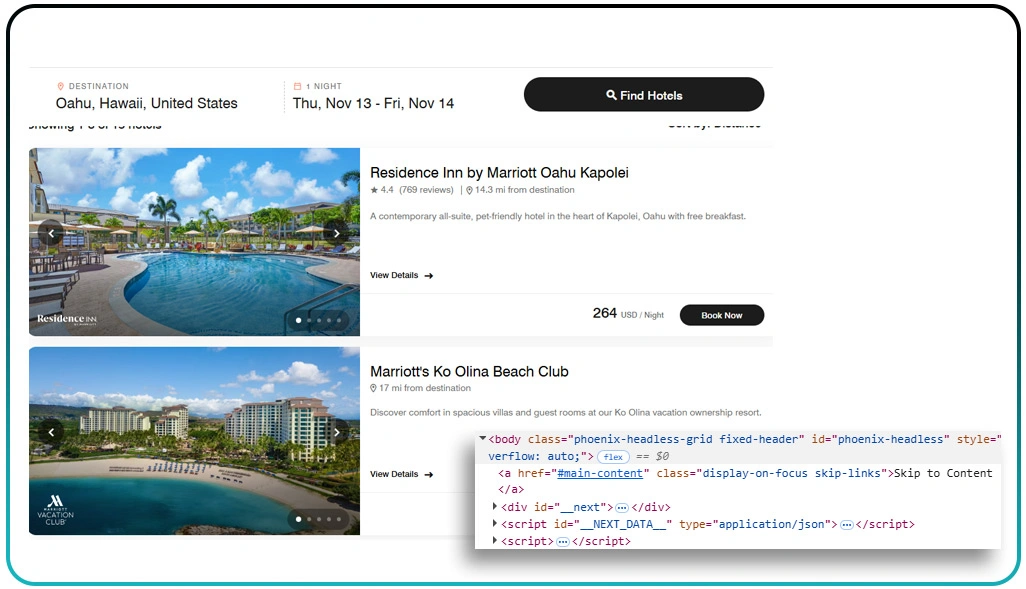Screen dimensions: 1026x589
Task: Collapse the body element in the inspector
Action: pos(481,439)
